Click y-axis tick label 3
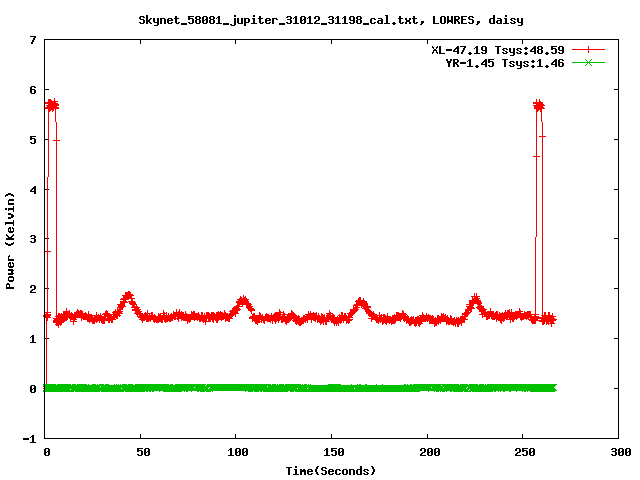The image size is (640, 480). 33,239
